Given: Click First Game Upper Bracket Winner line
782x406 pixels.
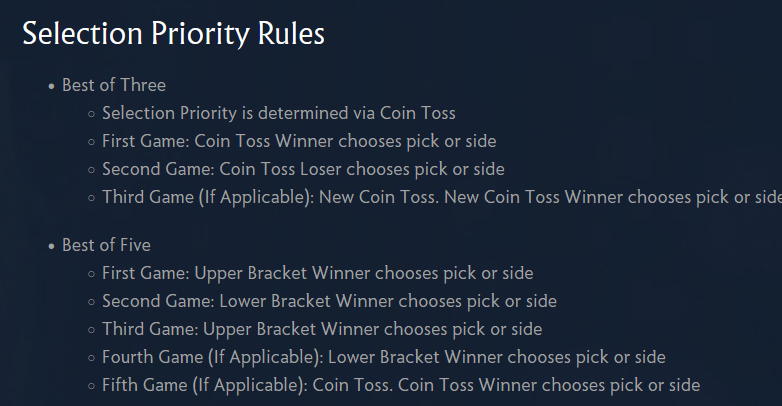Looking at the screenshot, I should pos(318,273).
